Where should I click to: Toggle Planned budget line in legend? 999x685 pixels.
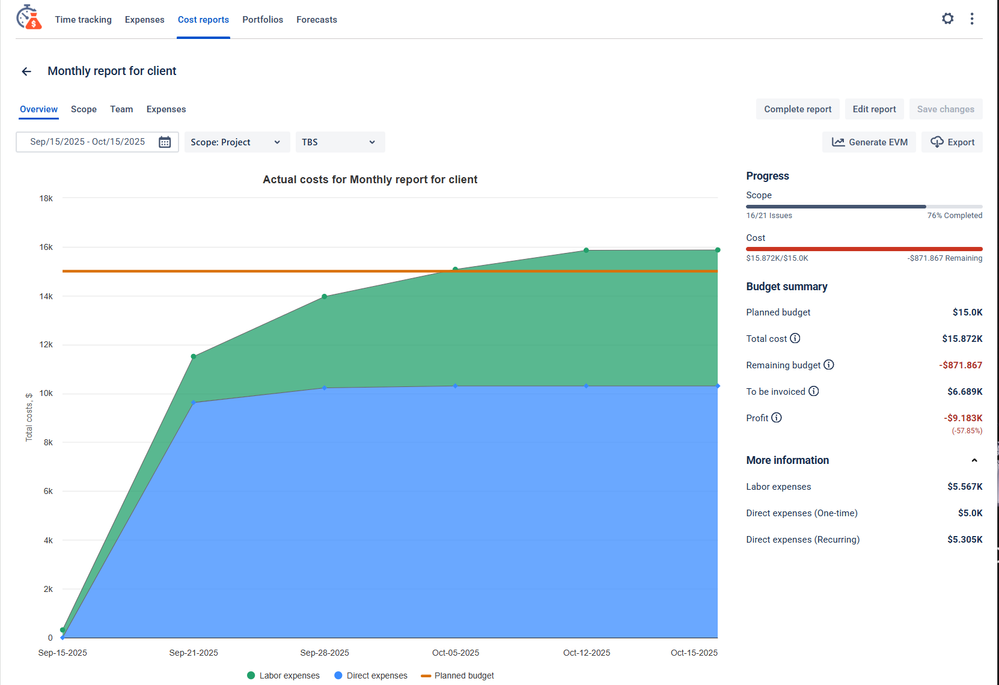tap(457, 676)
